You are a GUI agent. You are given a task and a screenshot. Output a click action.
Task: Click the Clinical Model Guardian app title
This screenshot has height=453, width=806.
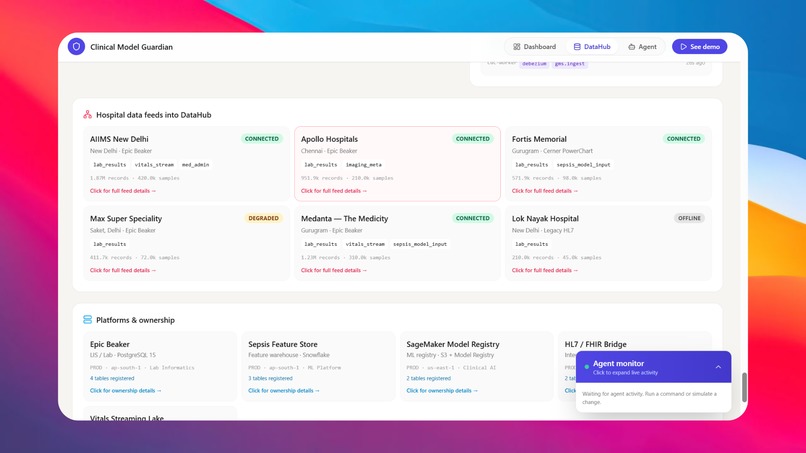(x=132, y=47)
